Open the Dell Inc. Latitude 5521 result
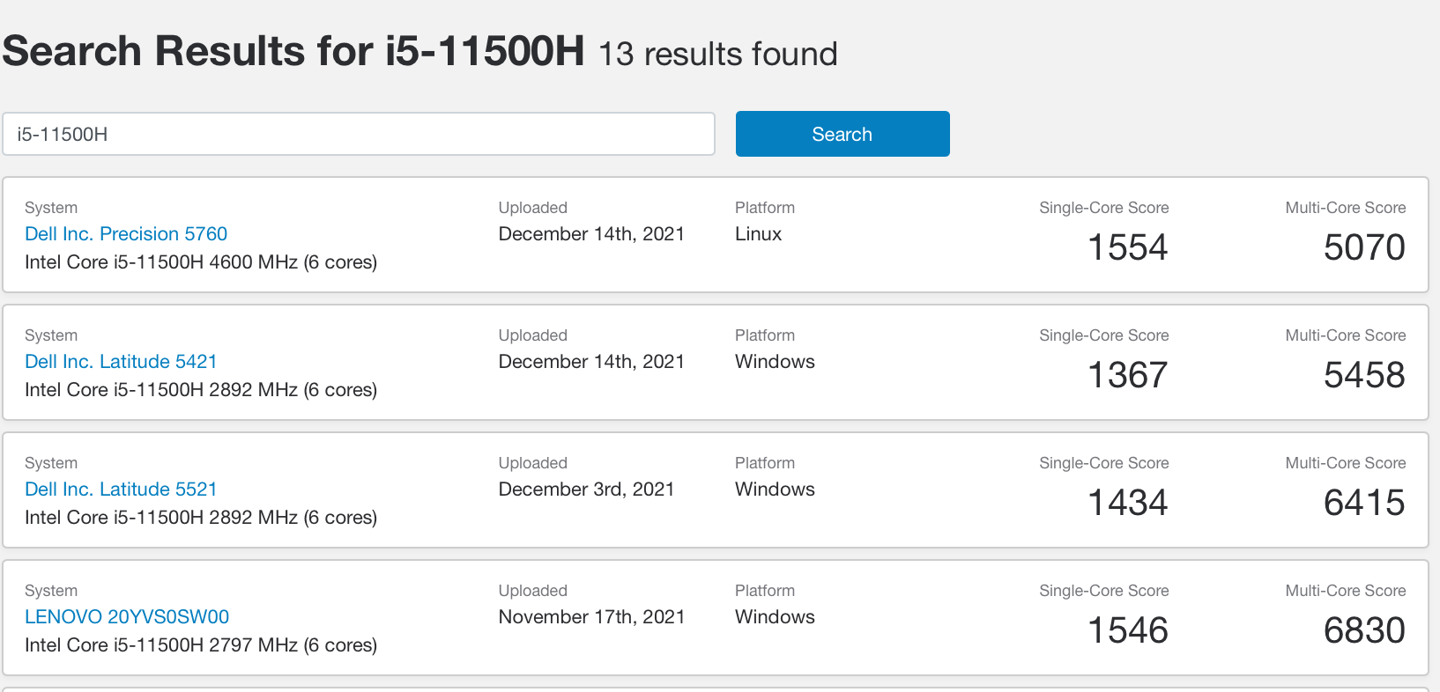Viewport: 1440px width, 692px height. (121, 490)
